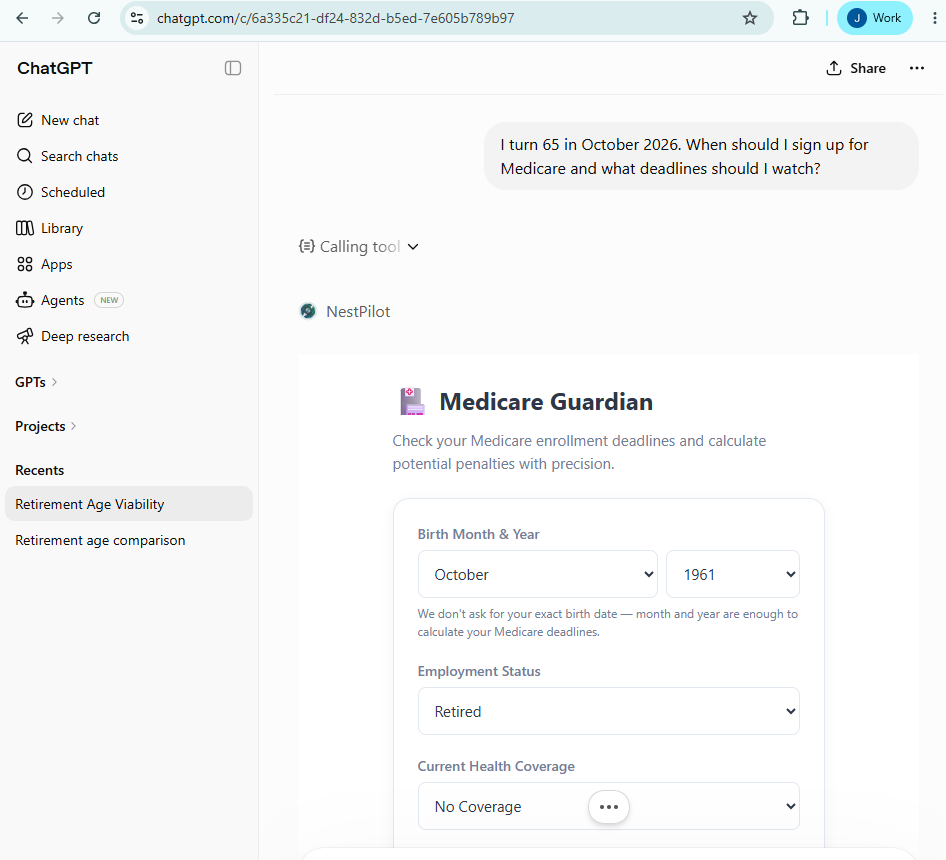Start a New chat

coord(129,120)
